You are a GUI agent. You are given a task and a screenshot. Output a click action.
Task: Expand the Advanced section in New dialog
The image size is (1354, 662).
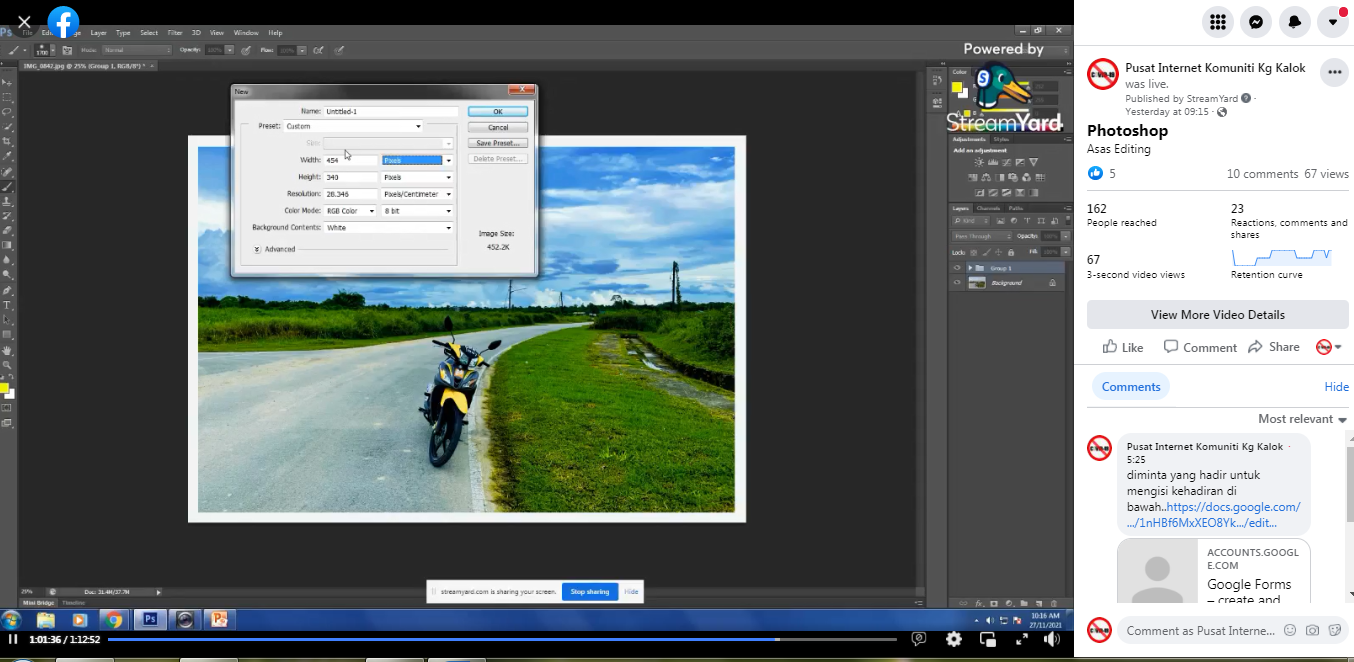(x=257, y=249)
